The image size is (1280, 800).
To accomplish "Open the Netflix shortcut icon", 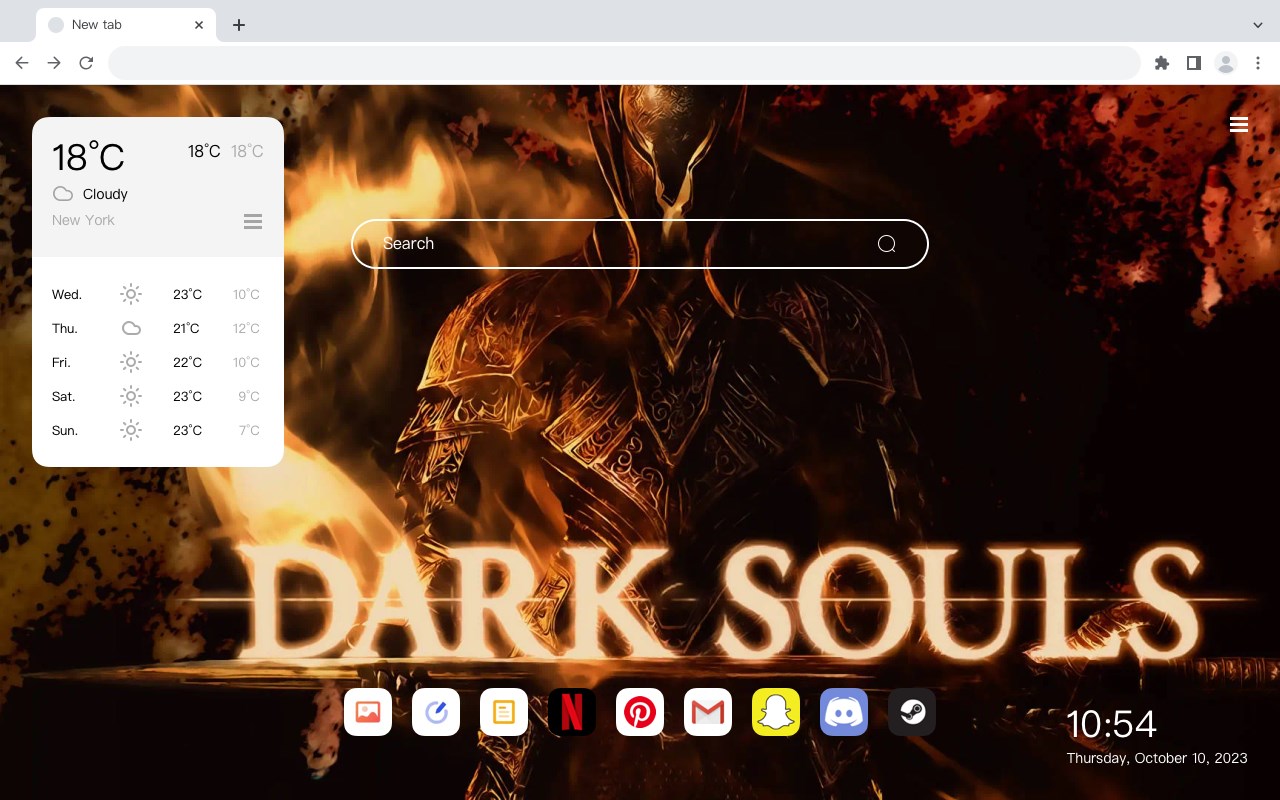I will (x=572, y=712).
